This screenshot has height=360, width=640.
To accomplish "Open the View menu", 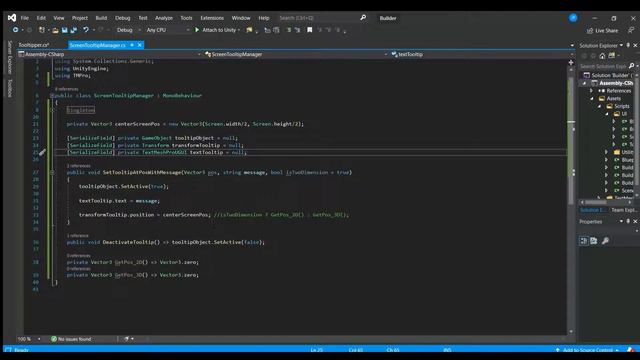I will point(59,18).
